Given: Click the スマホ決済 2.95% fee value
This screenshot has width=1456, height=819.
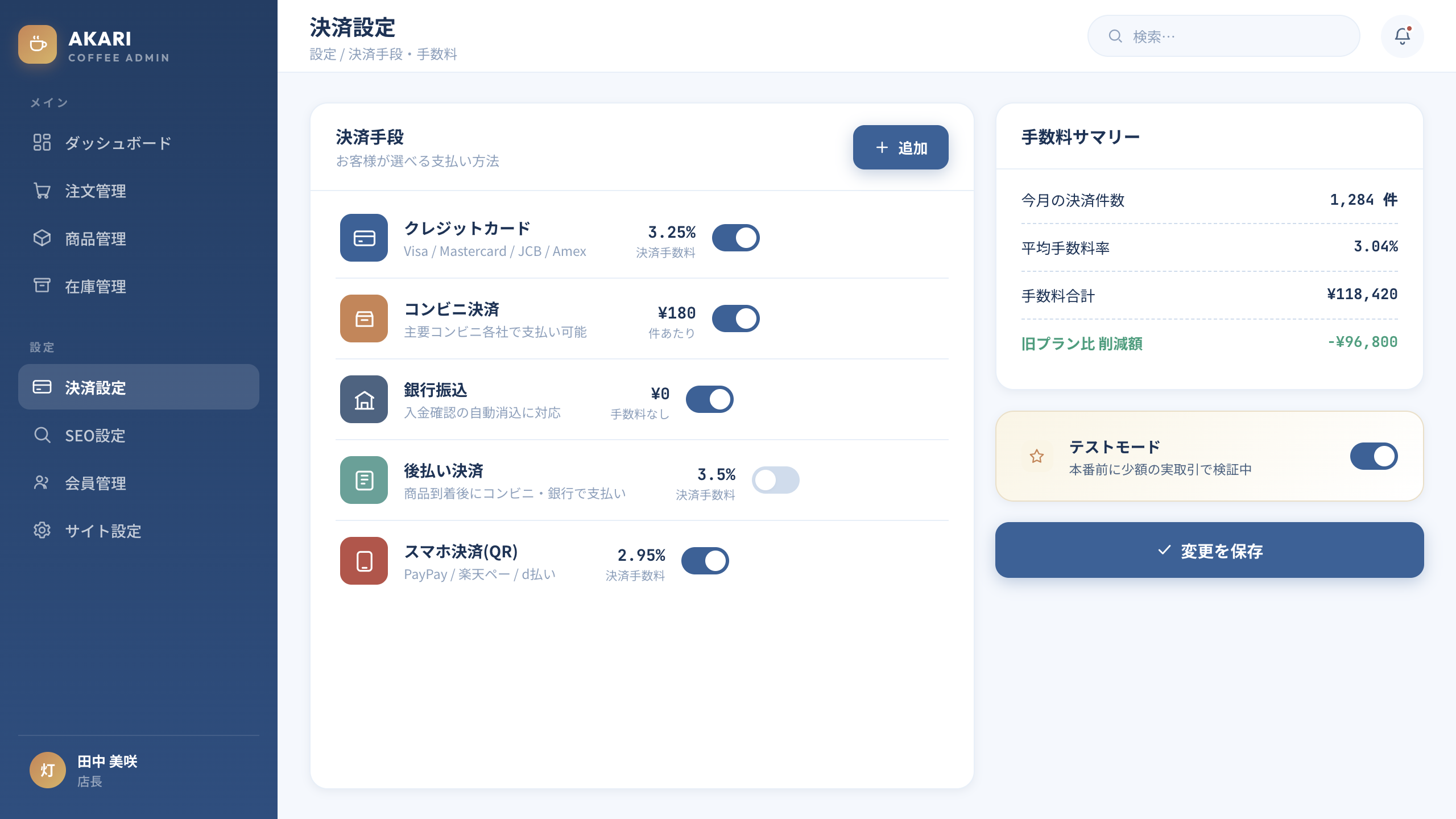Looking at the screenshot, I should tap(641, 555).
